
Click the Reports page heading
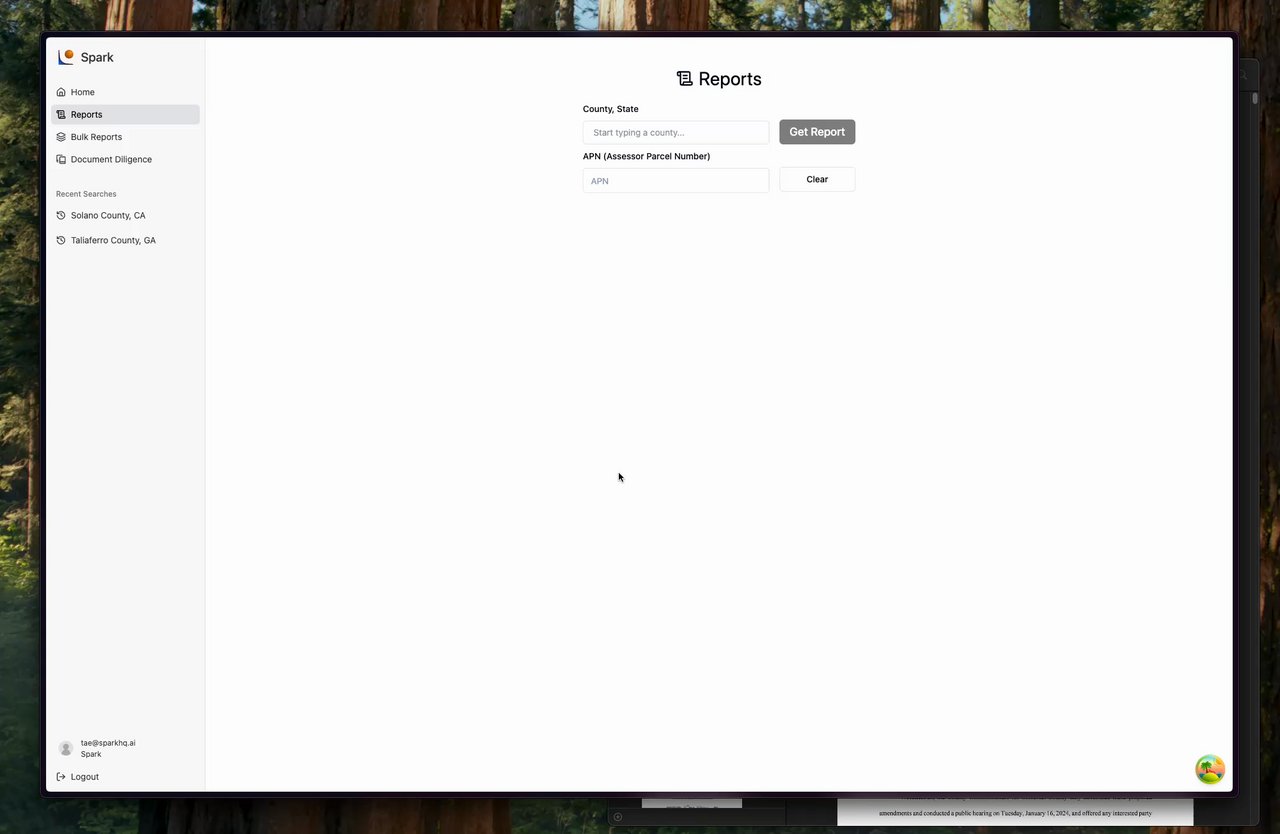[x=719, y=79]
